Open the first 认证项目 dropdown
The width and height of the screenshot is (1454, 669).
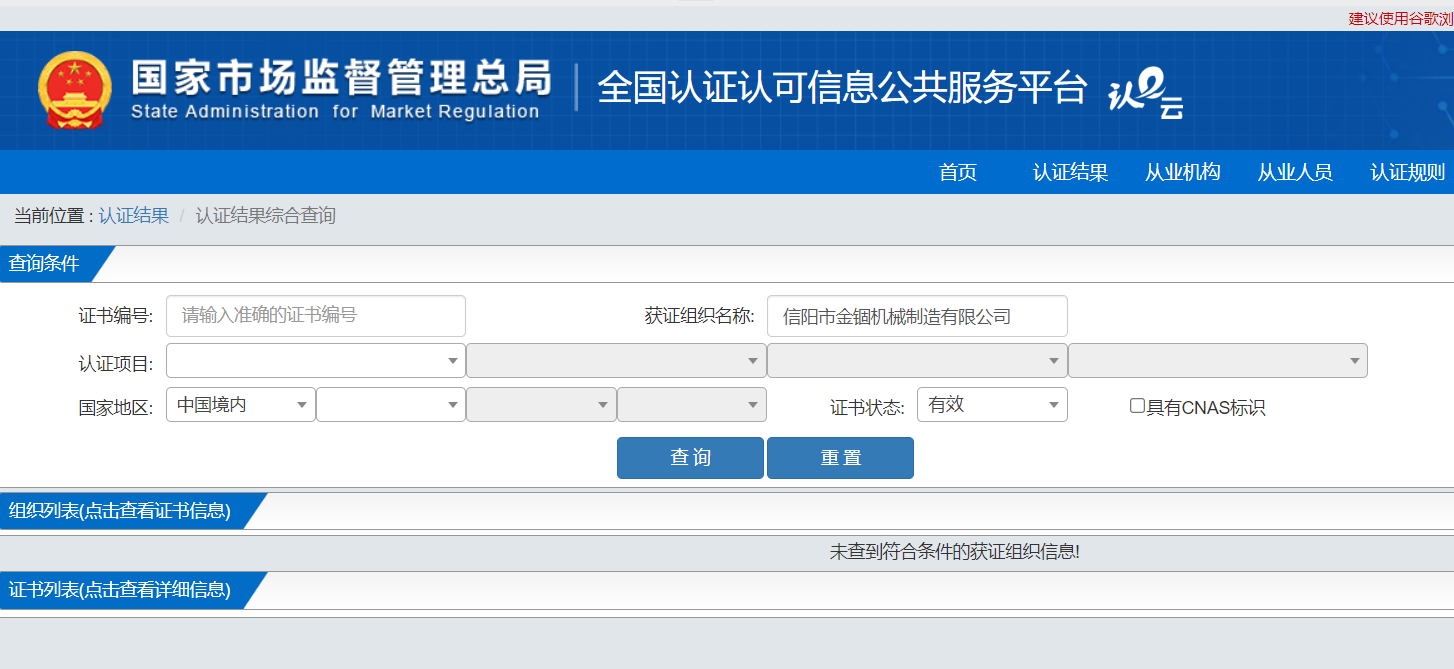pyautogui.click(x=316, y=361)
